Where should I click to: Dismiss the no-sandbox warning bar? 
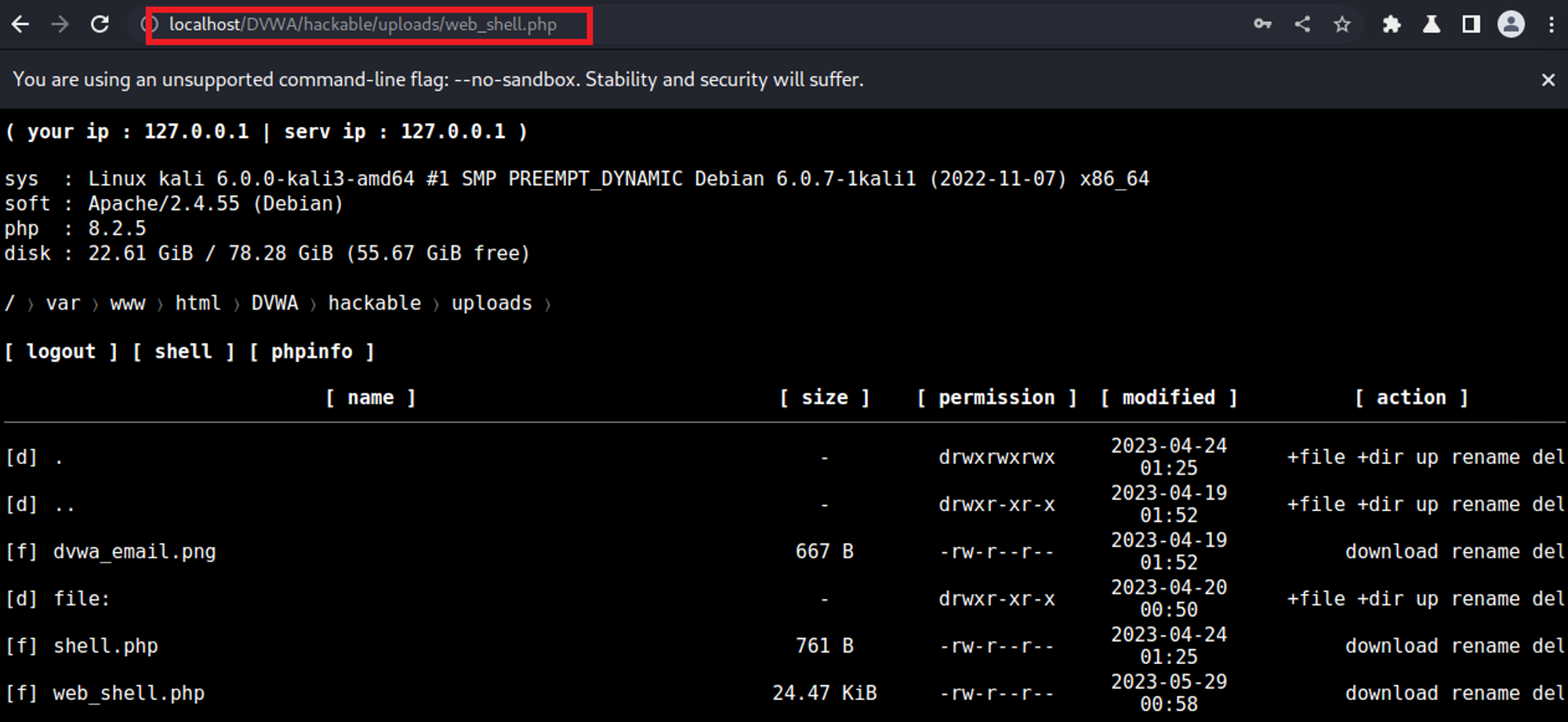point(1548,79)
